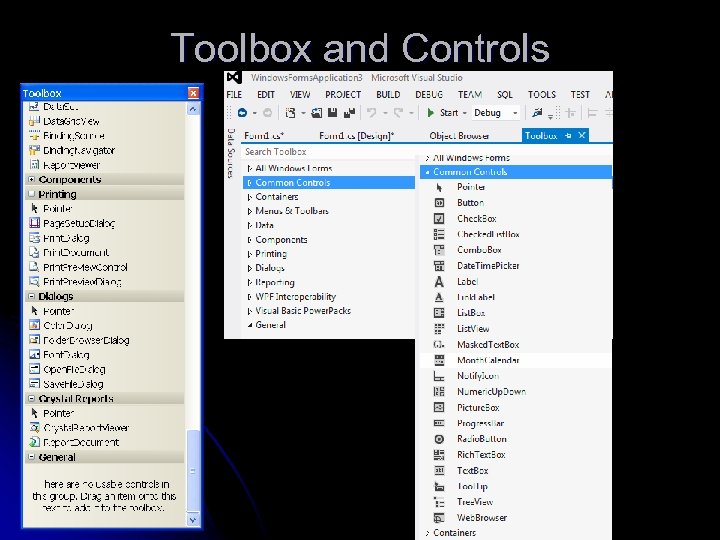The image size is (720, 540).
Task: Open the TOOLS menu
Action: tap(542, 95)
